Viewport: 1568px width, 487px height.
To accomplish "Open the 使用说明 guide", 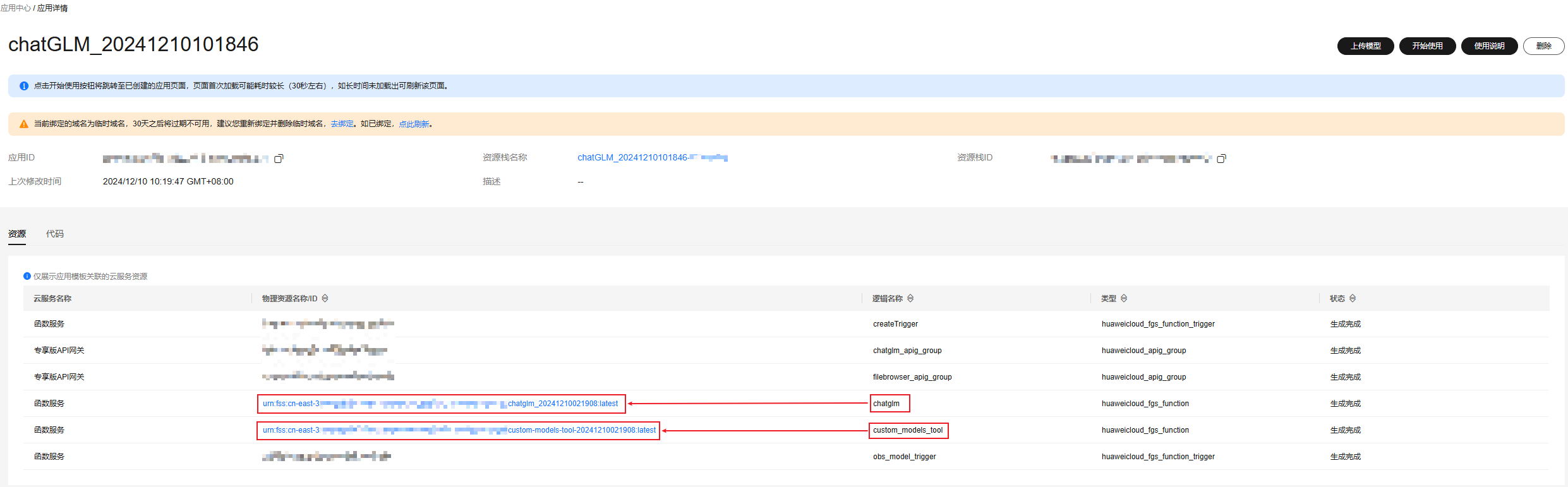I will 1489,46.
